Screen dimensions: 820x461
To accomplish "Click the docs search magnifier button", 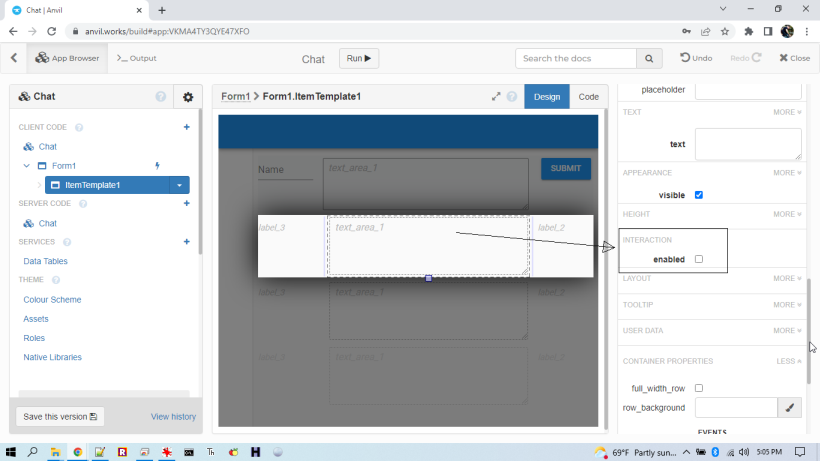I will click(650, 59).
